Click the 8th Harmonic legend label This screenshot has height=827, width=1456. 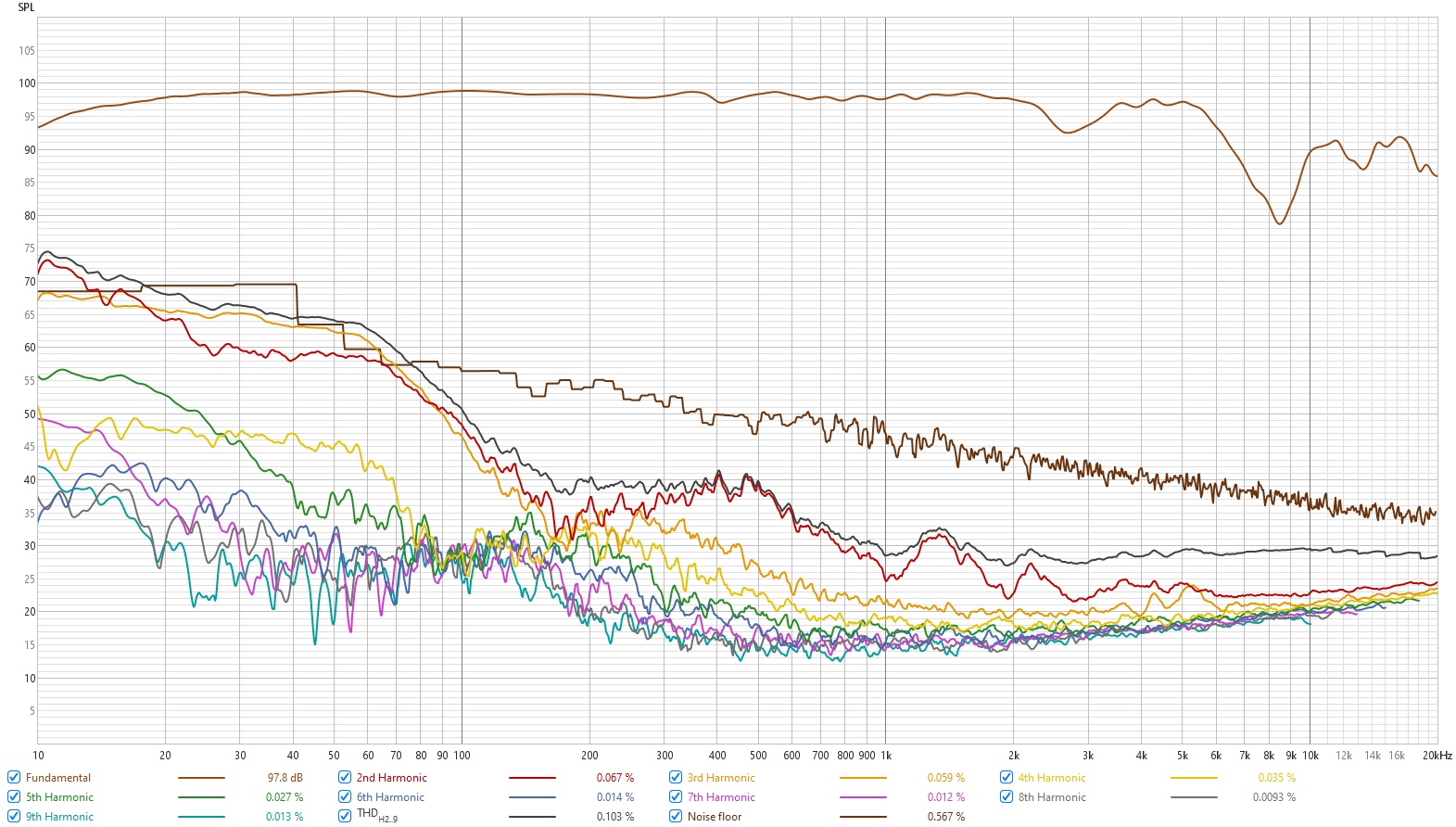click(1052, 797)
